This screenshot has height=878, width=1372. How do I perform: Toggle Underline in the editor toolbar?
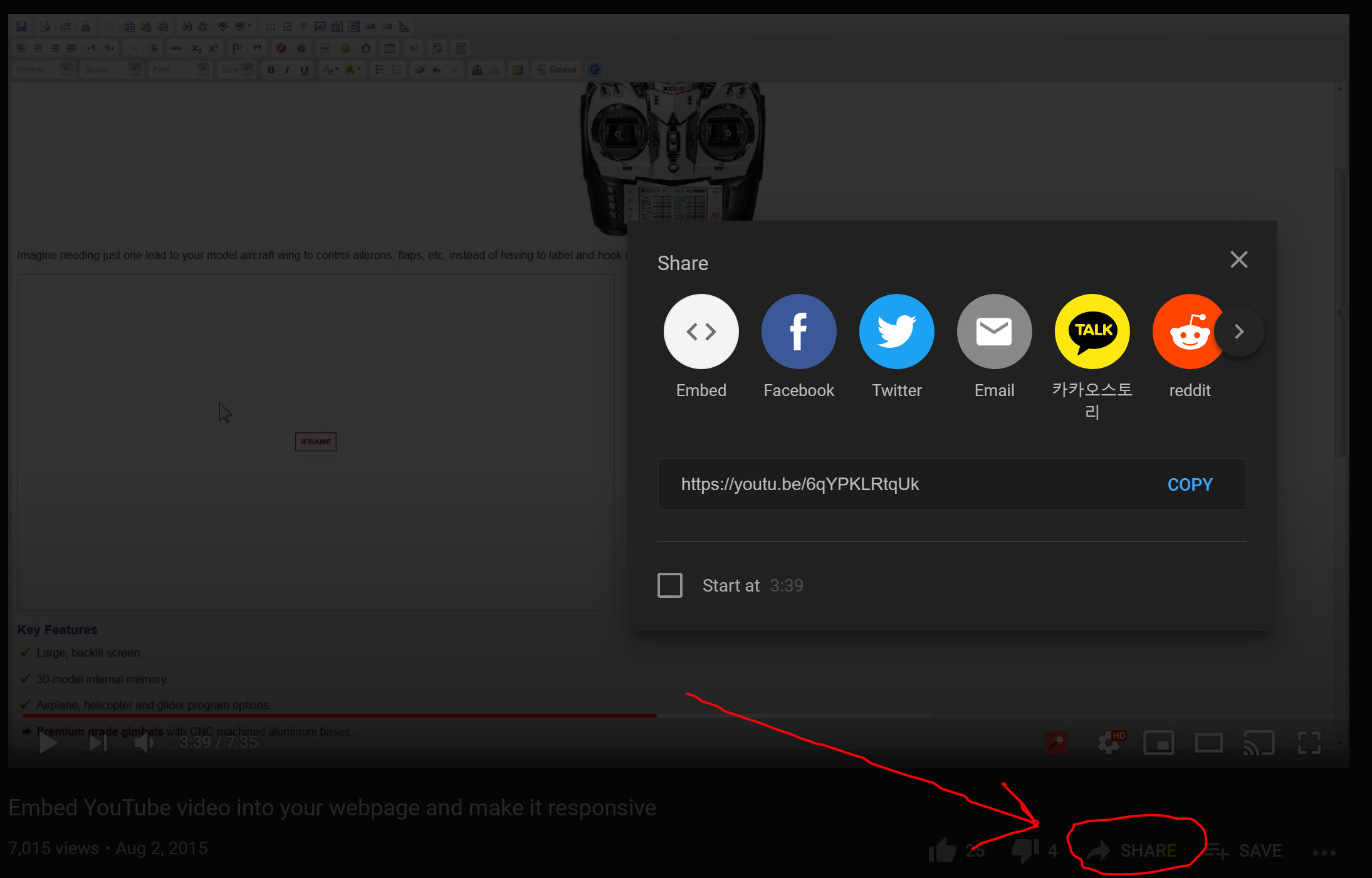tap(304, 70)
